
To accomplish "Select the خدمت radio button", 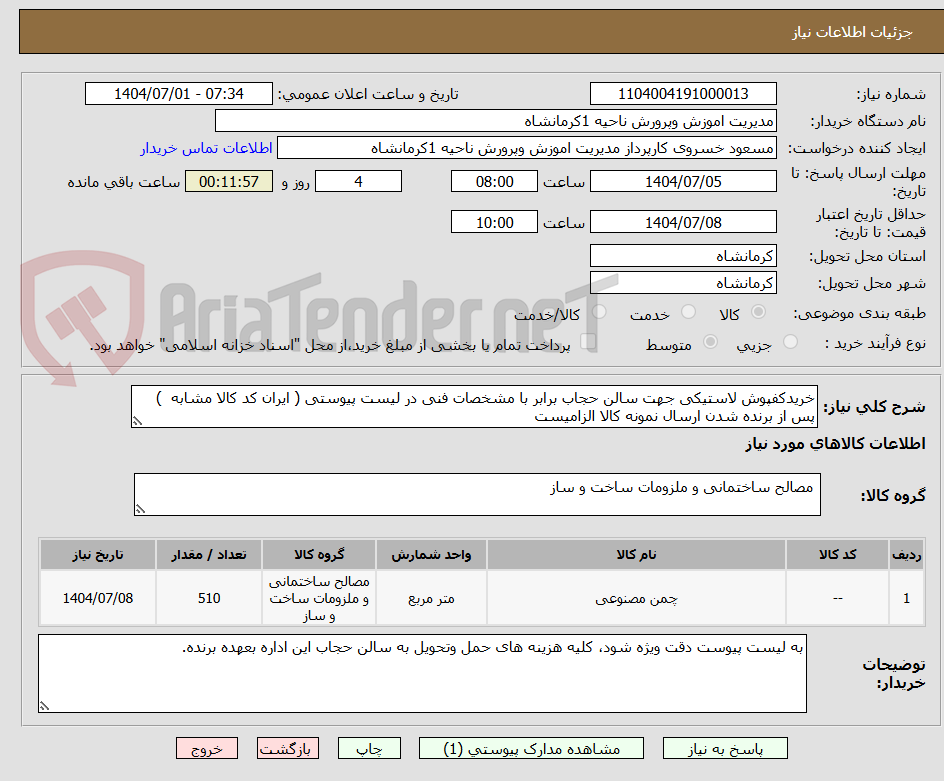I will pos(688,310).
